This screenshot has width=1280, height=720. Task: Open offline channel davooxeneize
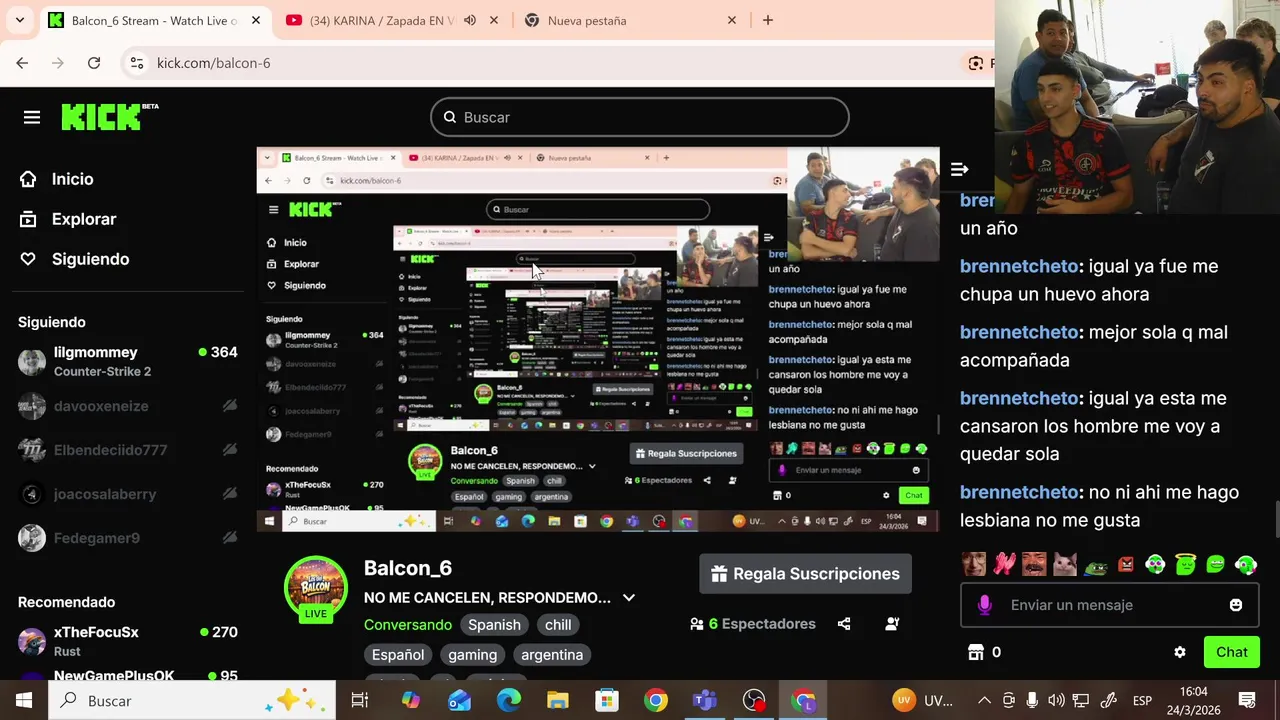point(128,406)
